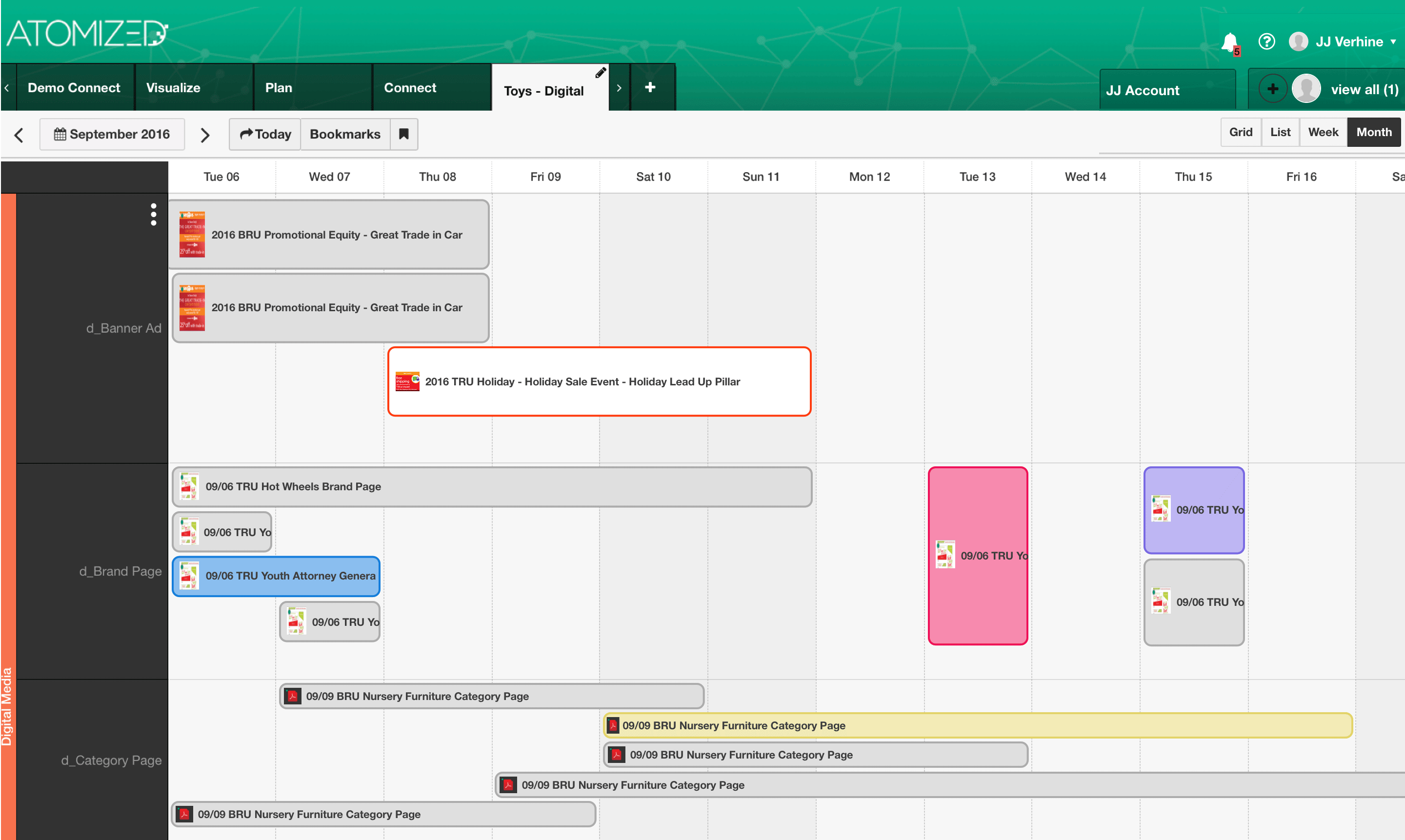Select the Month view
The image size is (1405, 840).
(x=1373, y=132)
